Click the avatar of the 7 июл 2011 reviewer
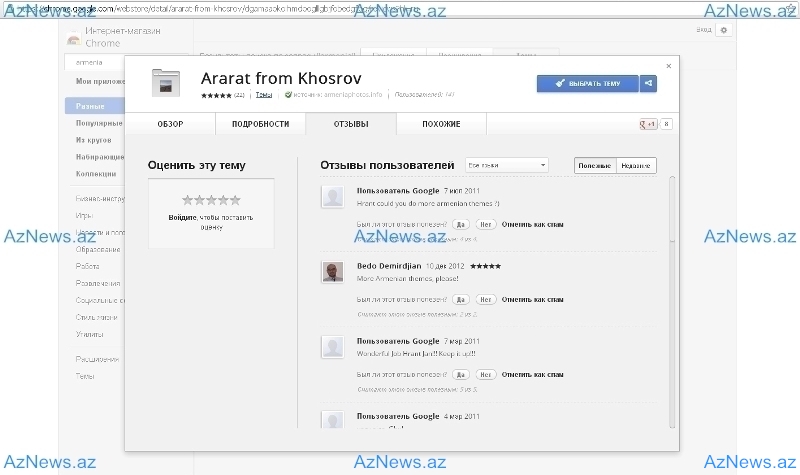Viewport: 800px width, 475px height. [x=333, y=197]
